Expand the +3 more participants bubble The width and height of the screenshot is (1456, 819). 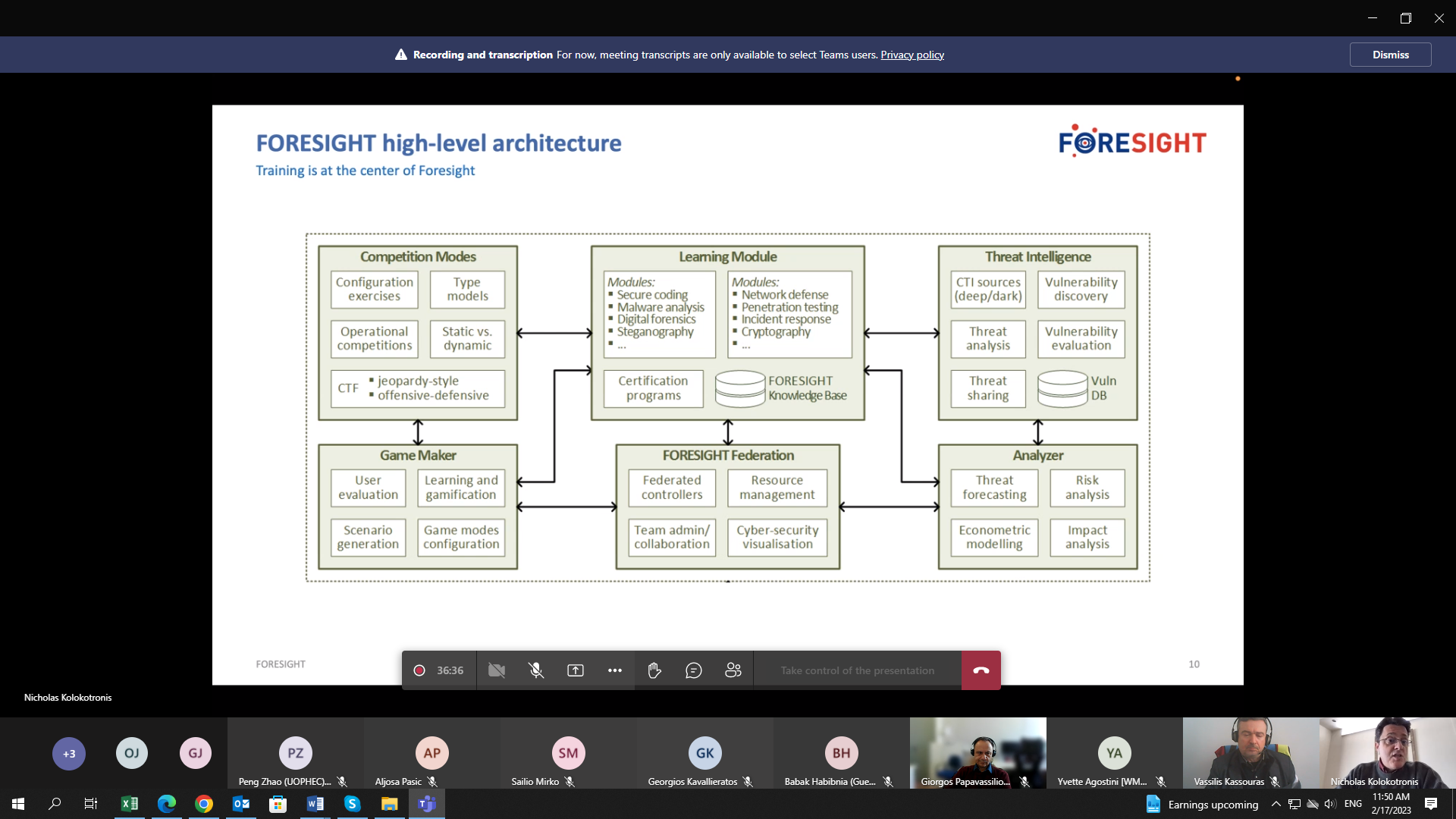69,754
